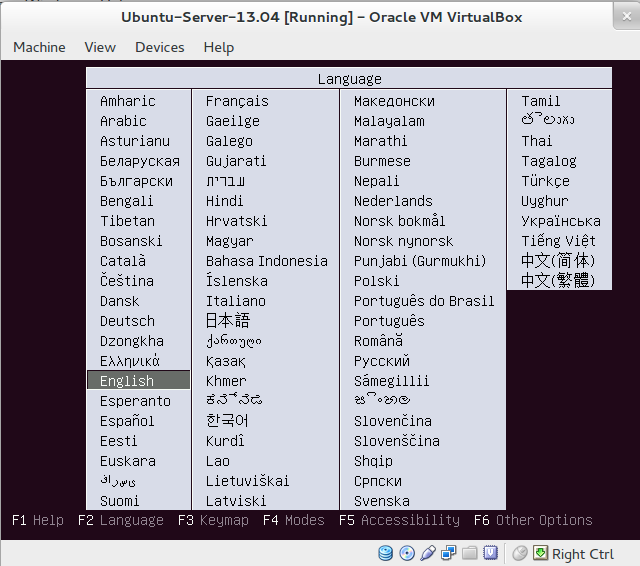Select Gujarati language

point(236,161)
